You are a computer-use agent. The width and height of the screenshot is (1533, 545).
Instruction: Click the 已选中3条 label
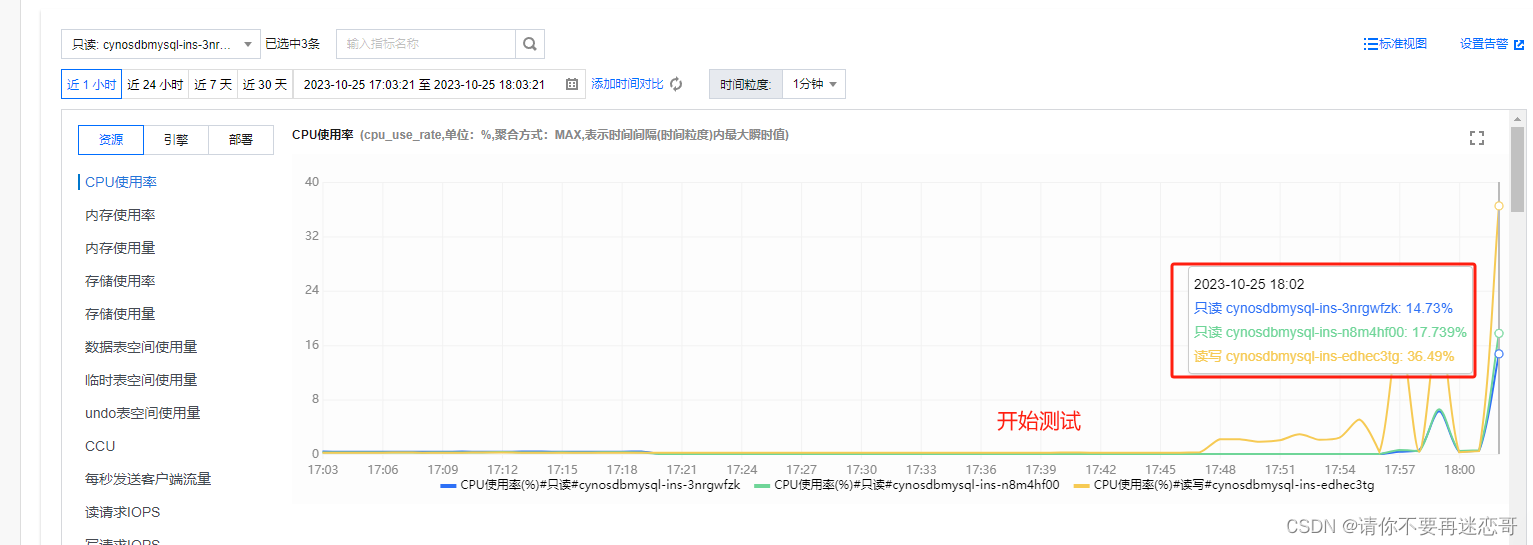pos(292,44)
